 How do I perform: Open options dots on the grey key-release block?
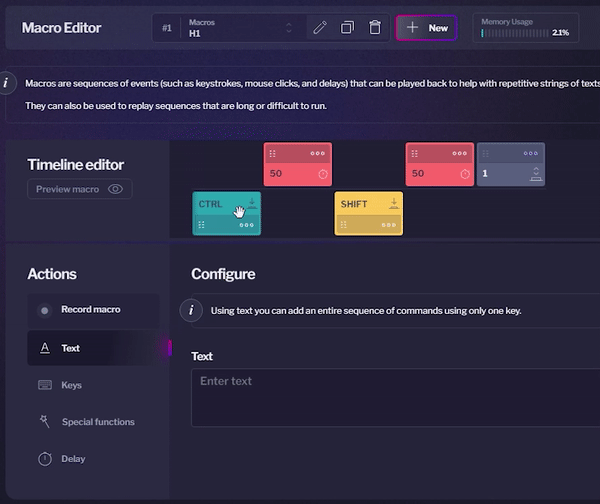pyautogui.click(x=531, y=154)
